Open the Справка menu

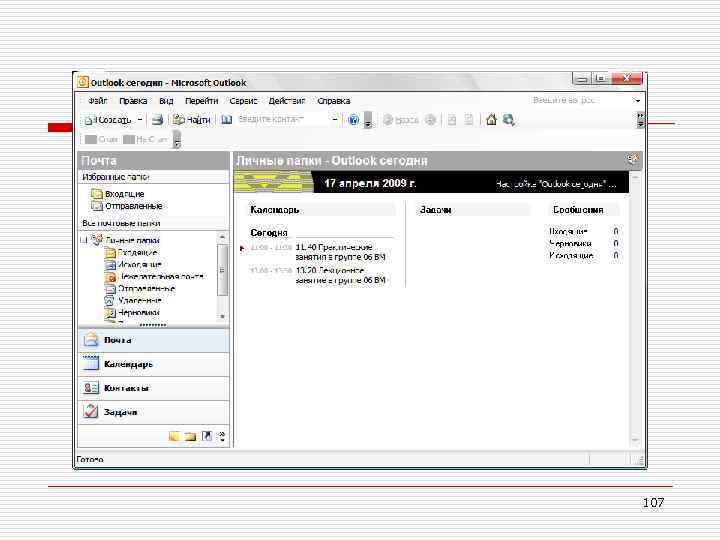coord(334,101)
